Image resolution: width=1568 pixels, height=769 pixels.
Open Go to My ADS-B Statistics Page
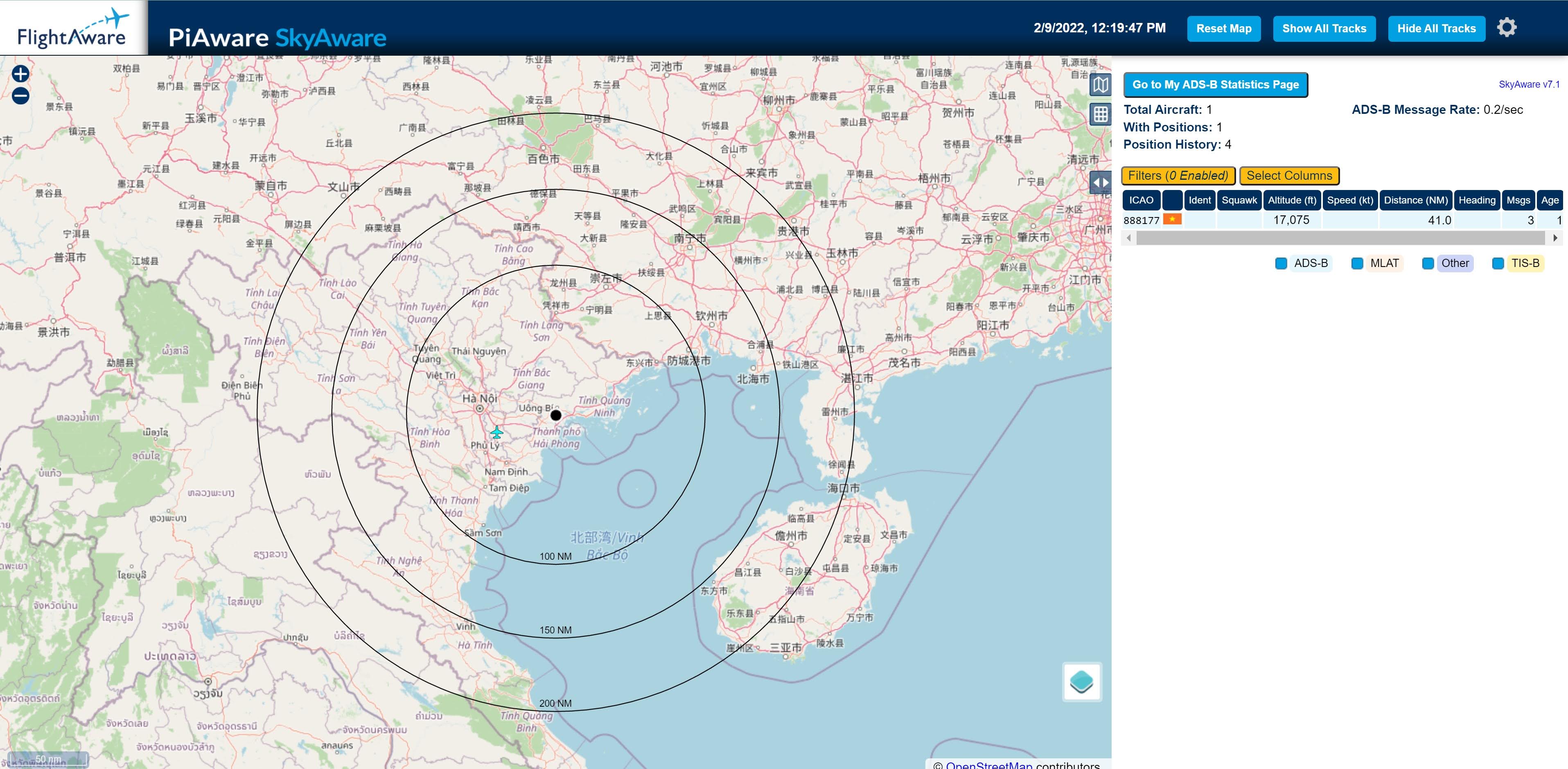coord(1215,85)
